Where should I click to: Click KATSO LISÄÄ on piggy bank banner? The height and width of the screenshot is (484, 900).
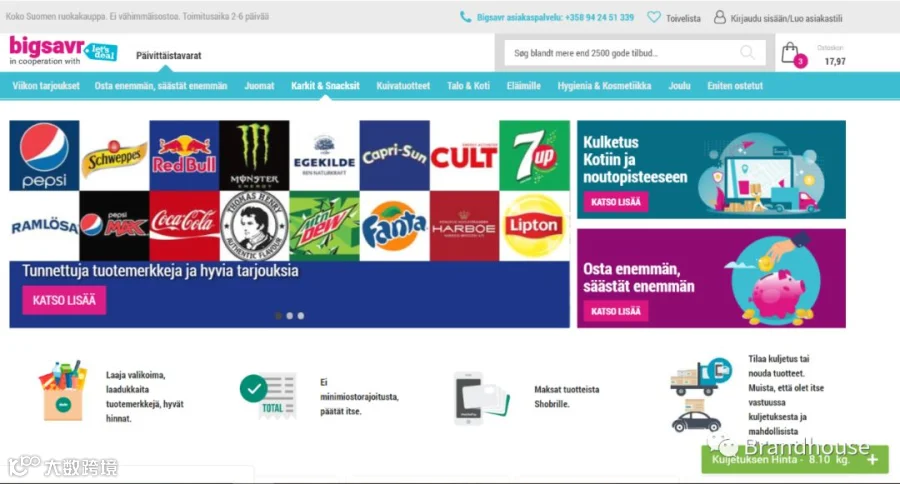pos(616,311)
